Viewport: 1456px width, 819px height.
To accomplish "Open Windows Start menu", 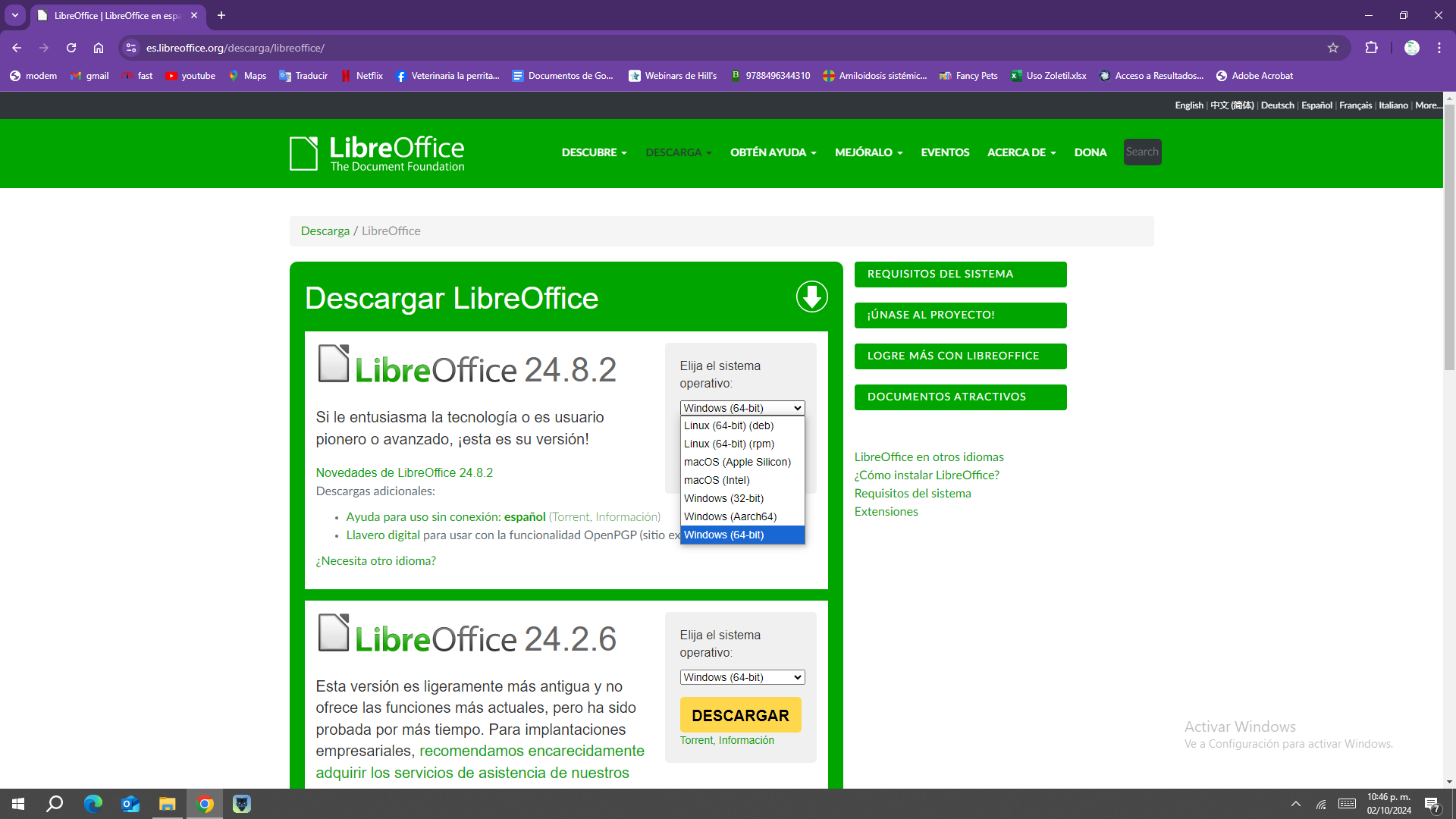I will coord(18,804).
